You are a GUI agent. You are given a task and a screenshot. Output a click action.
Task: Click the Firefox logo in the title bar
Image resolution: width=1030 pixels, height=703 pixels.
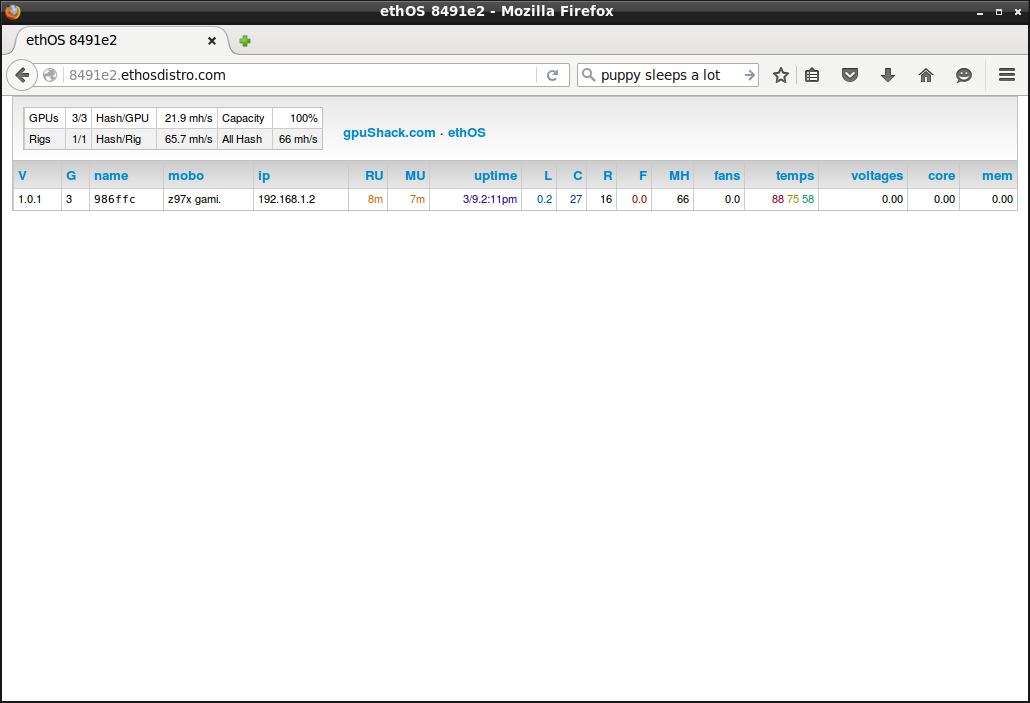point(12,11)
